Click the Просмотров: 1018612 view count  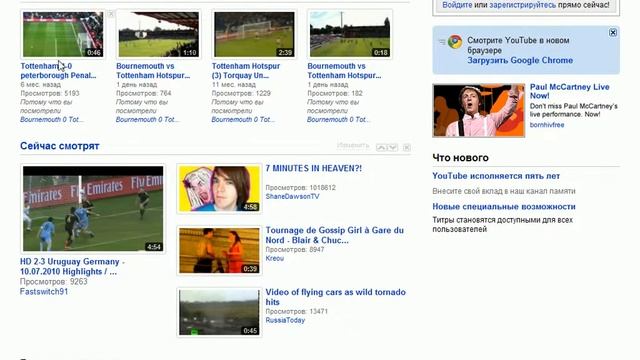coord(300,188)
